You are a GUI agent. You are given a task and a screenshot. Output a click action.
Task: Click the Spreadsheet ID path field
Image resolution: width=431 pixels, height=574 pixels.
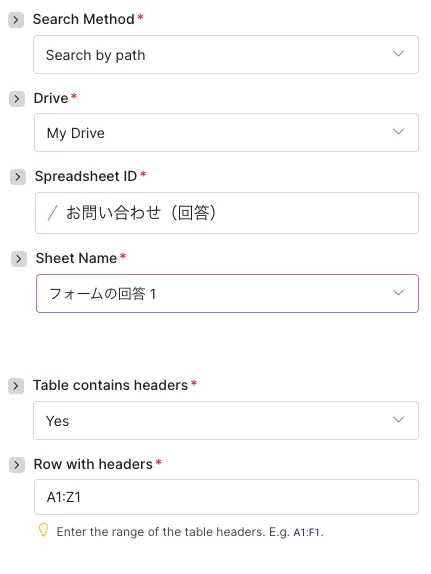tap(227, 213)
